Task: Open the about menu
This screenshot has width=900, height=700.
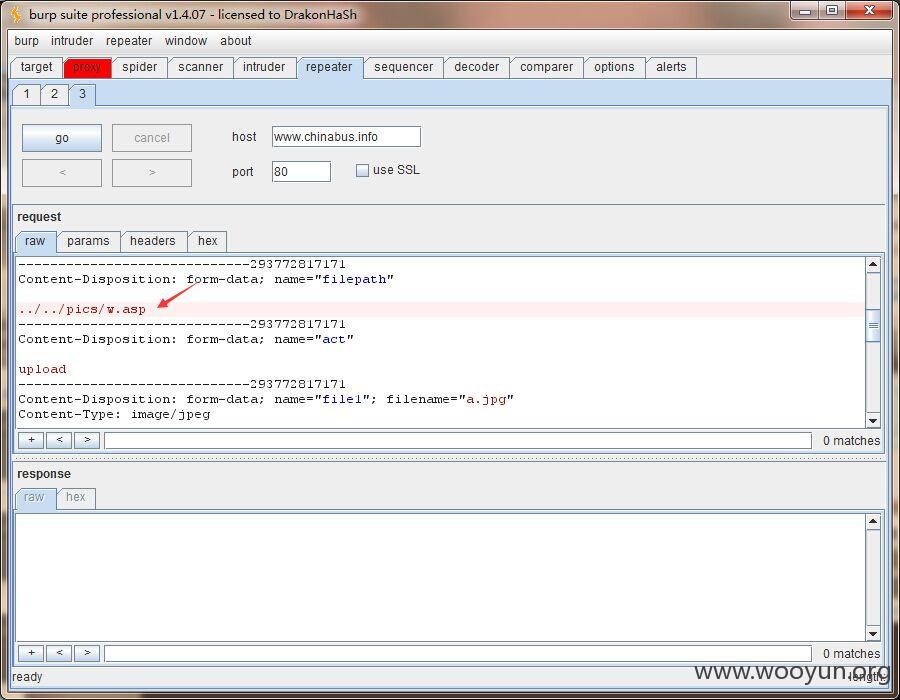Action: [235, 41]
